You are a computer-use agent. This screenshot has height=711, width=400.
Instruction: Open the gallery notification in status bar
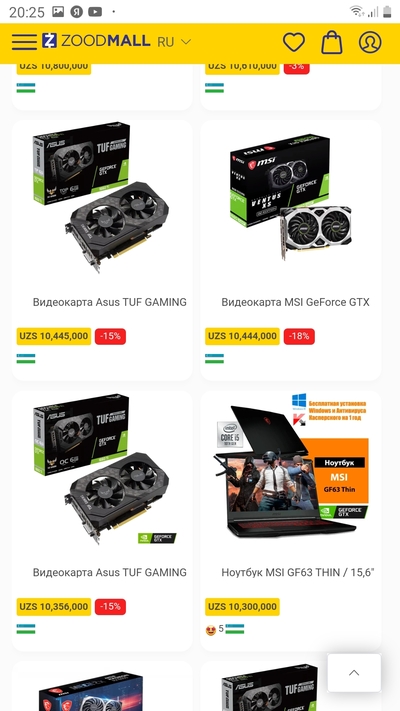point(58,12)
